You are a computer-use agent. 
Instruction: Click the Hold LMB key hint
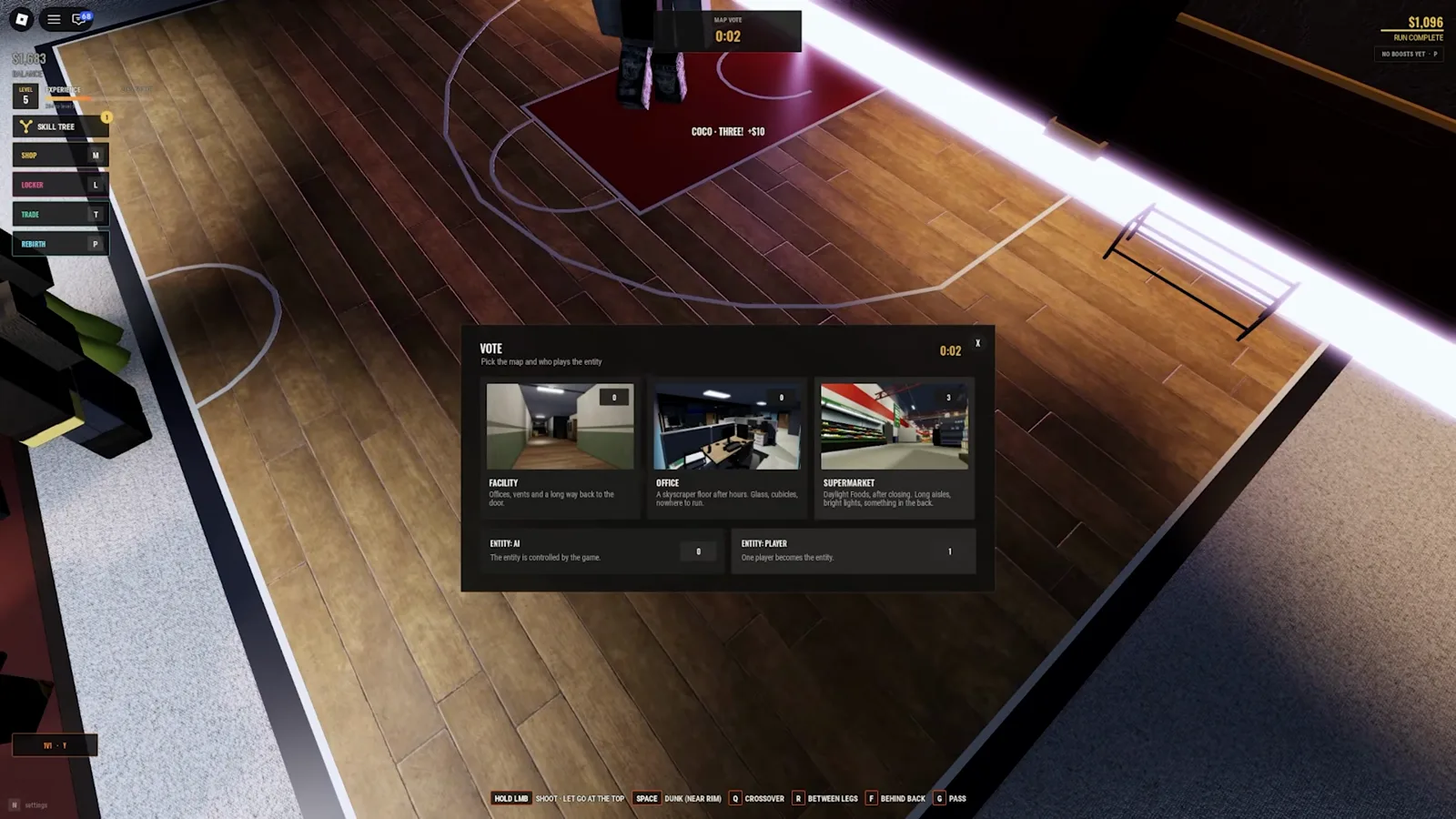pyautogui.click(x=511, y=798)
